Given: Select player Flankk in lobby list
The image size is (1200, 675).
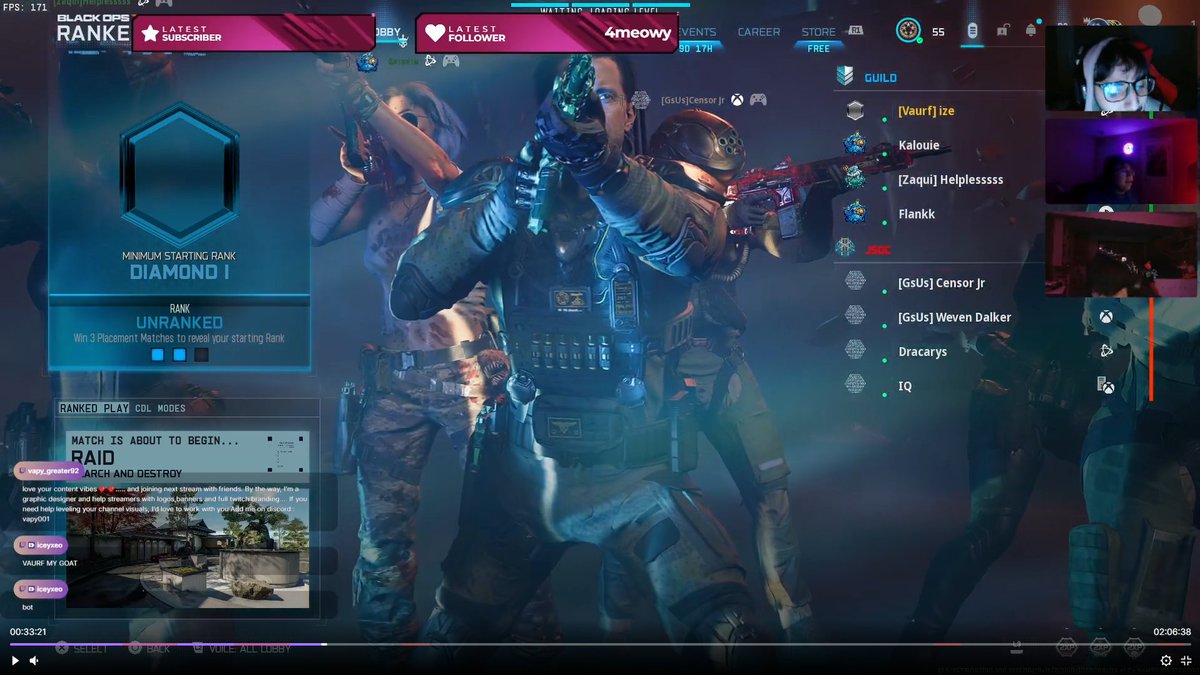Looking at the screenshot, I should (x=917, y=213).
